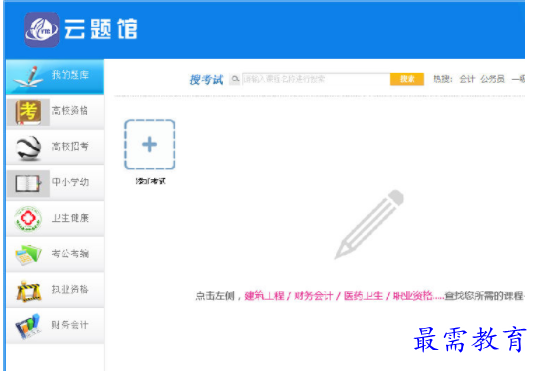Open the 我的题库 sidebar tab
Viewport: 535px width, 371px height.
[x=55, y=77]
